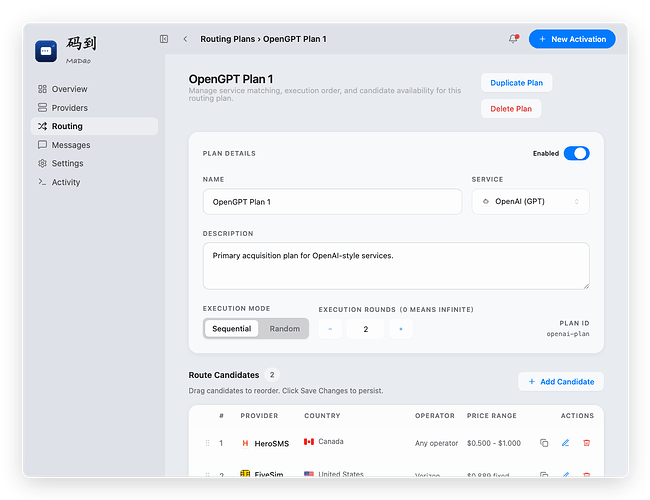The width and height of the screenshot is (650, 500).
Task: Click the OPERATOR column header
Action: click(x=435, y=416)
